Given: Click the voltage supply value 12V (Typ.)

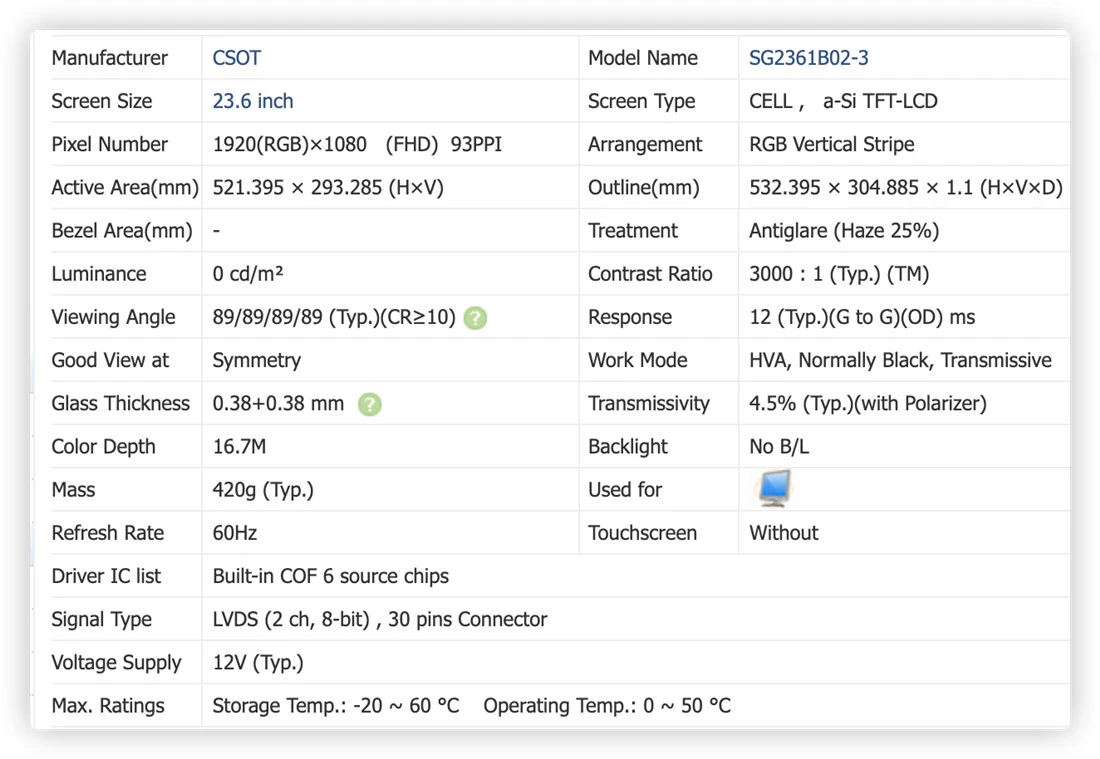Looking at the screenshot, I should (257, 663).
